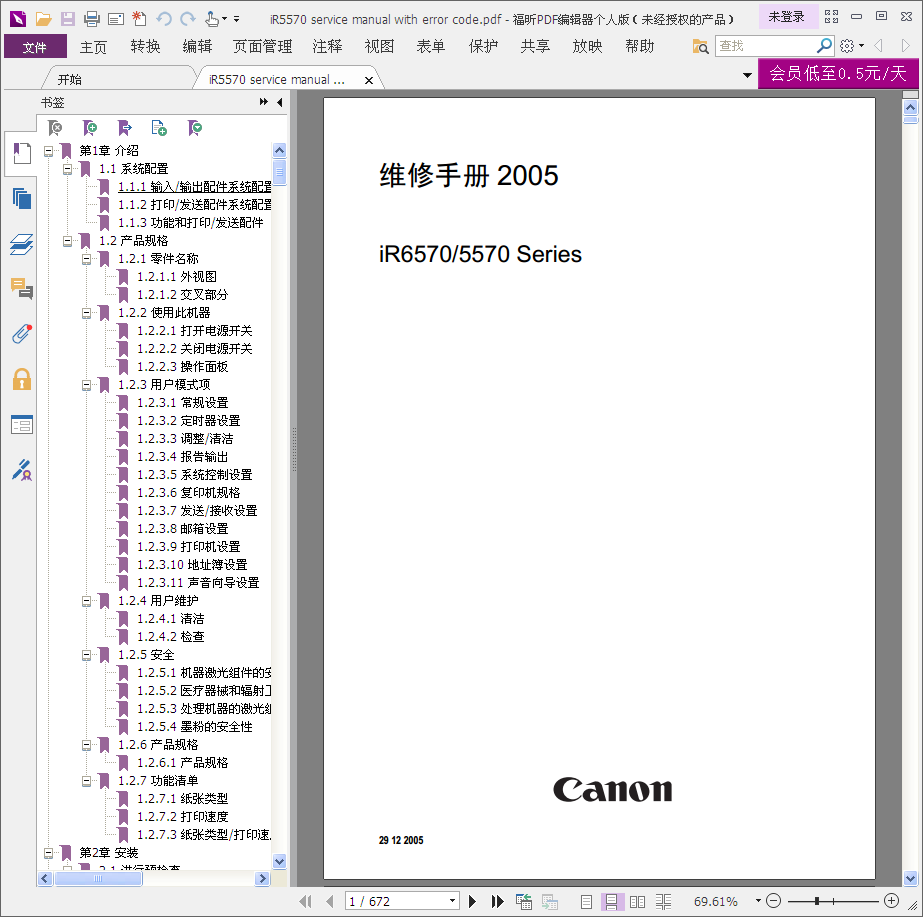Image resolution: width=923 pixels, height=917 pixels.
Task: Open the 注释 ribbon tab
Action: (327, 46)
